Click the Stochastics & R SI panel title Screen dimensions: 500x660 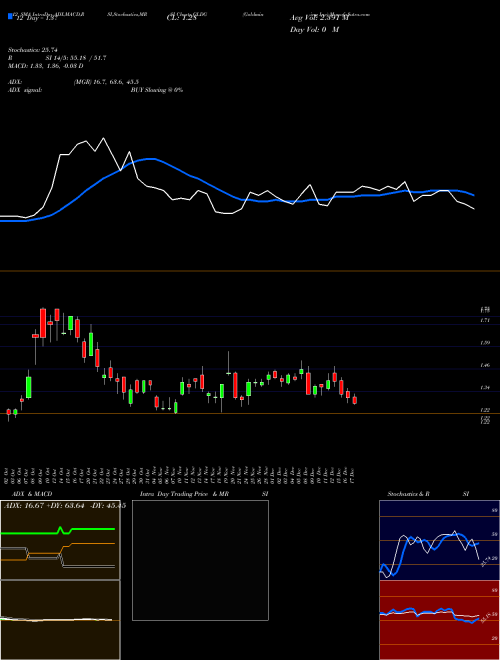428,494
